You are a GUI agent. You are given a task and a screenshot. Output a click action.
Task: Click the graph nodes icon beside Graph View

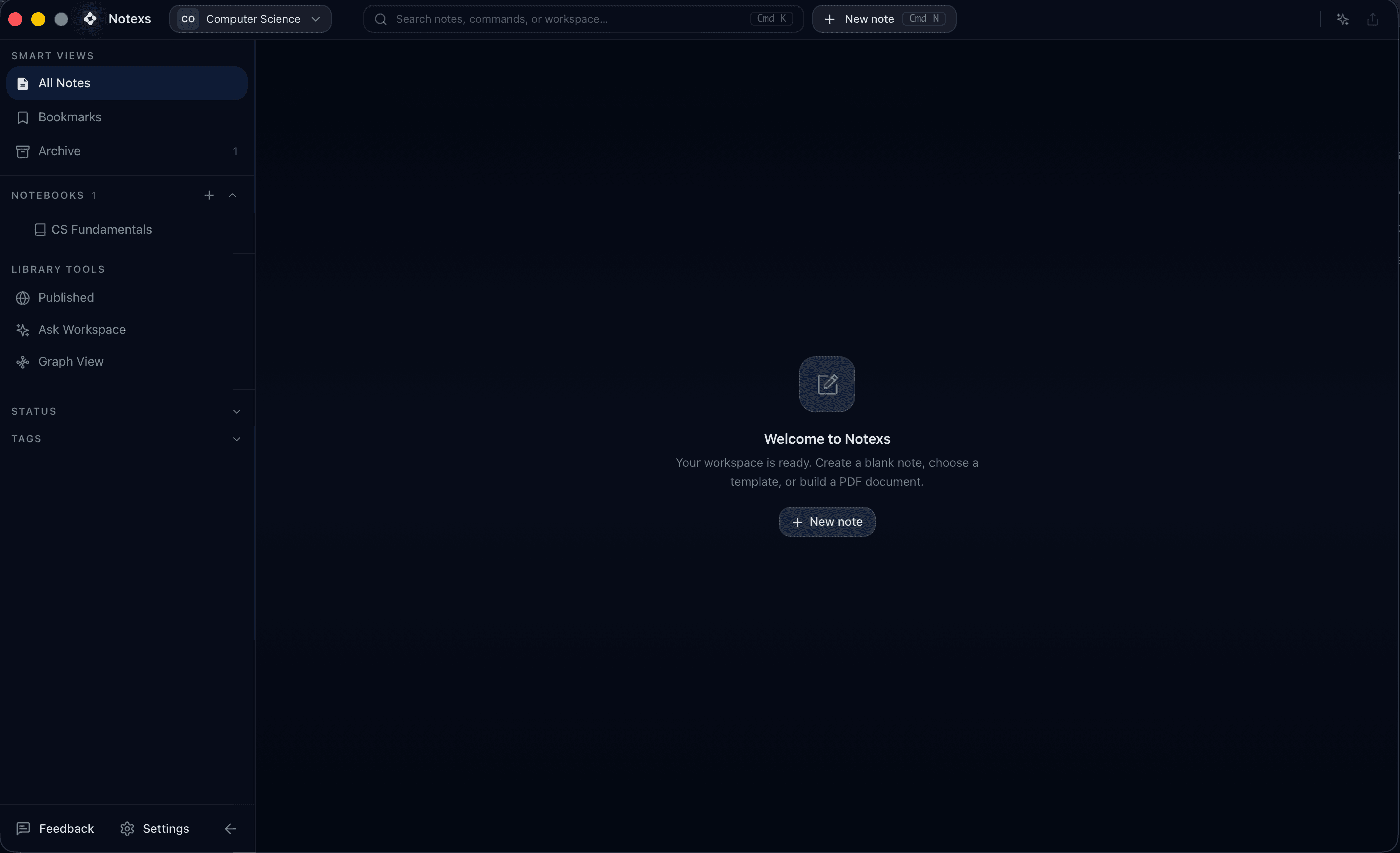[x=22, y=362]
